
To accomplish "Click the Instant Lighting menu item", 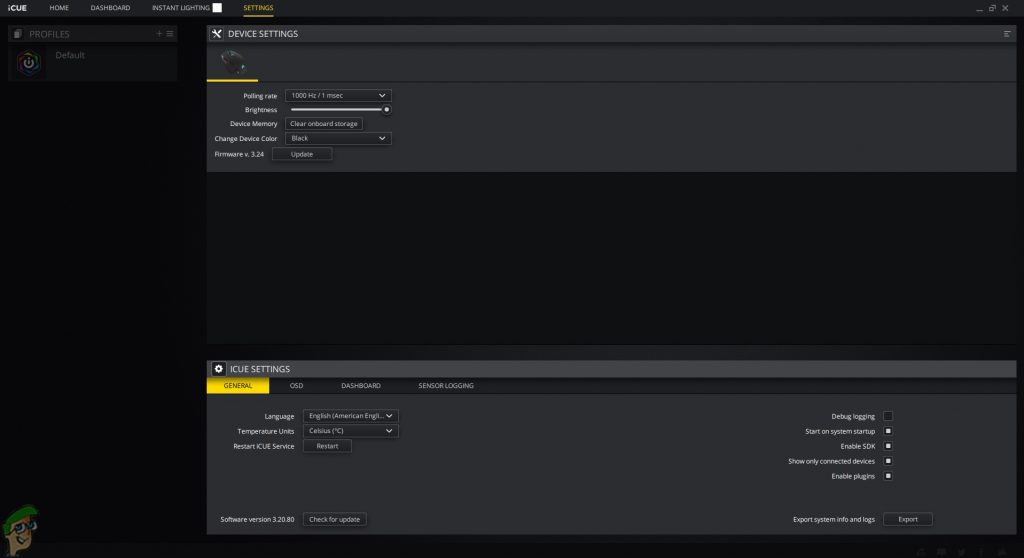I will (181, 8).
